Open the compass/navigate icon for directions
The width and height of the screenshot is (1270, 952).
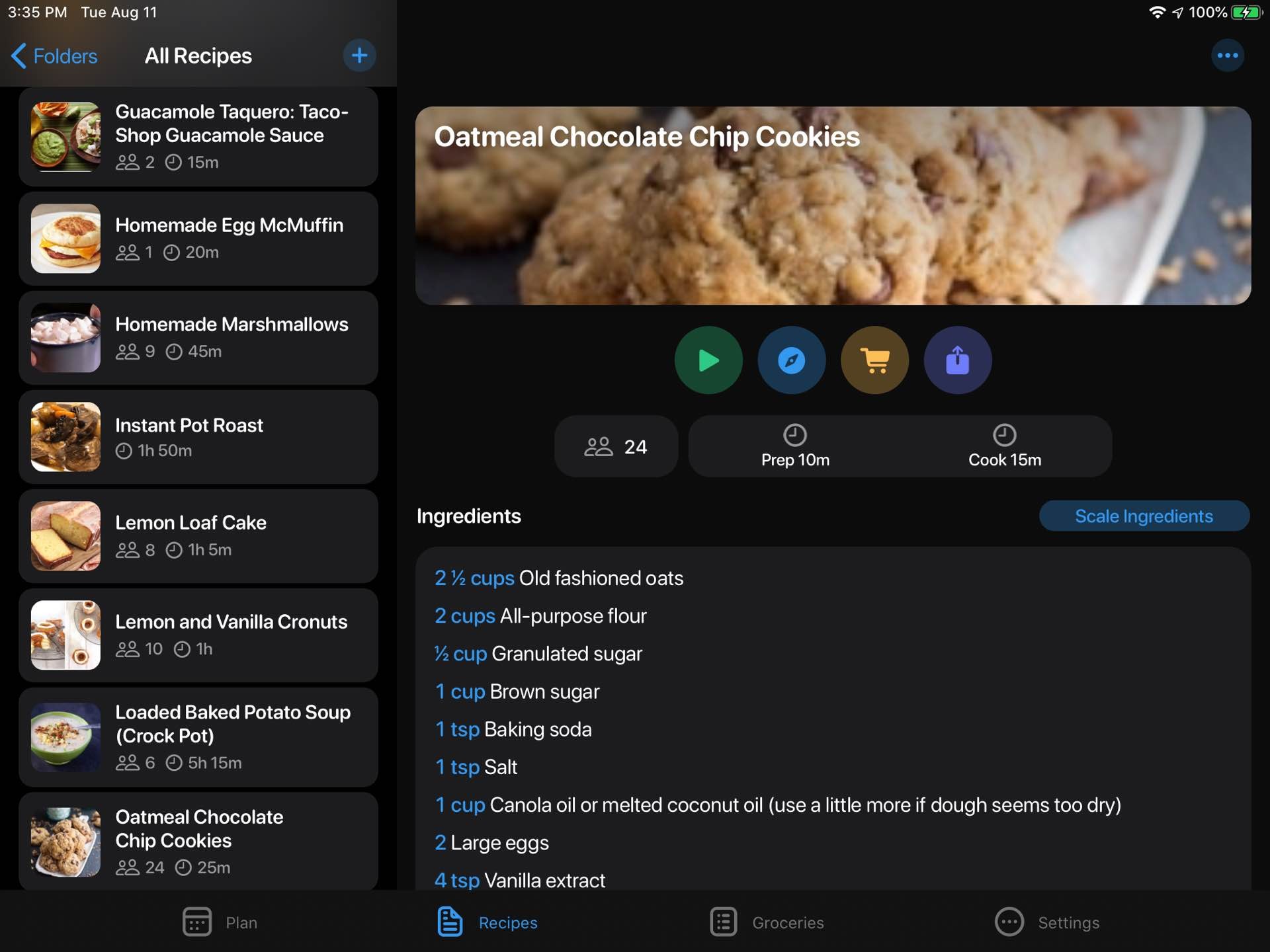pos(791,359)
